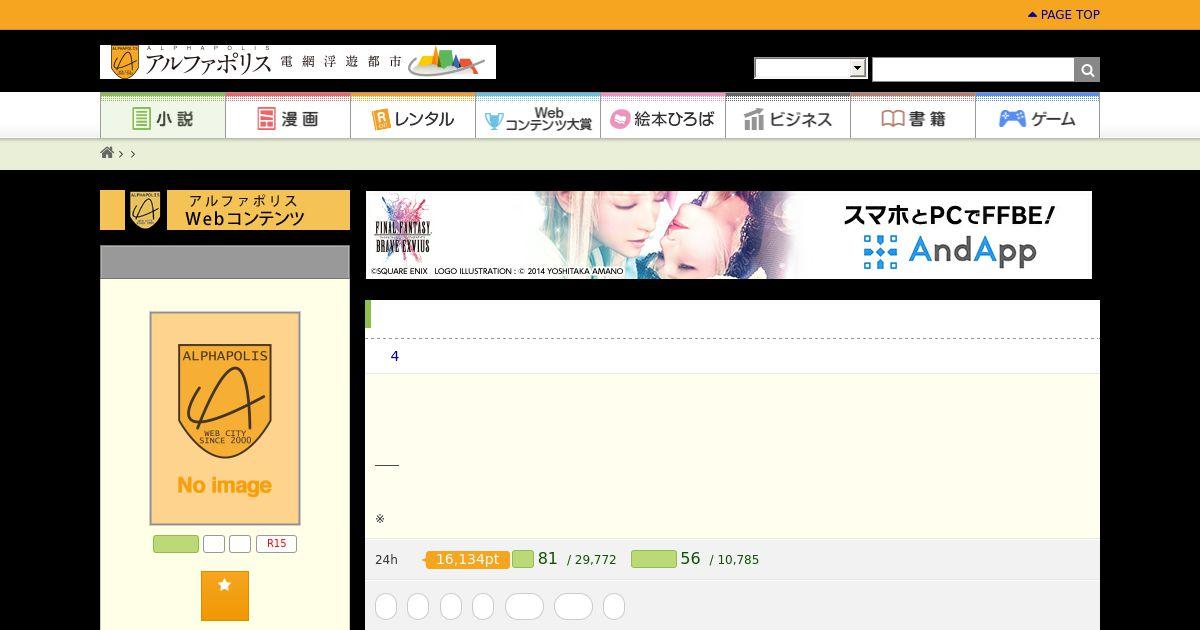The image size is (1200, 630).
Task: Focus the header search text field
Action: pos(973,69)
